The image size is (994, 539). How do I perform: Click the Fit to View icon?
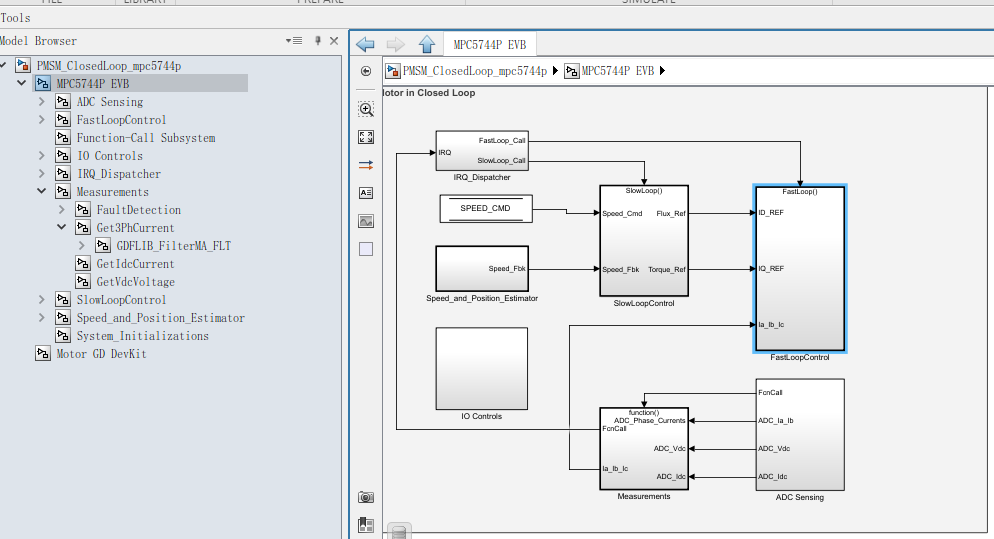tap(366, 137)
